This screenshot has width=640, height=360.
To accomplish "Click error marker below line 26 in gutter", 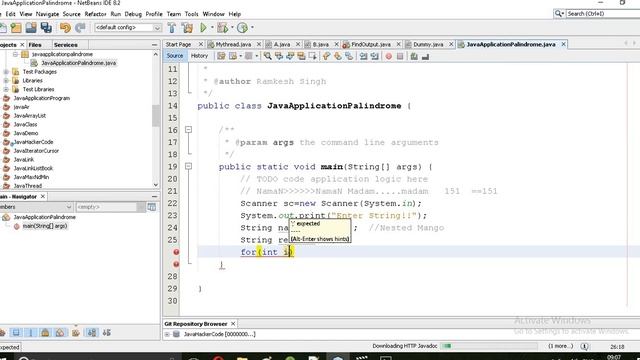I will tap(176, 264).
